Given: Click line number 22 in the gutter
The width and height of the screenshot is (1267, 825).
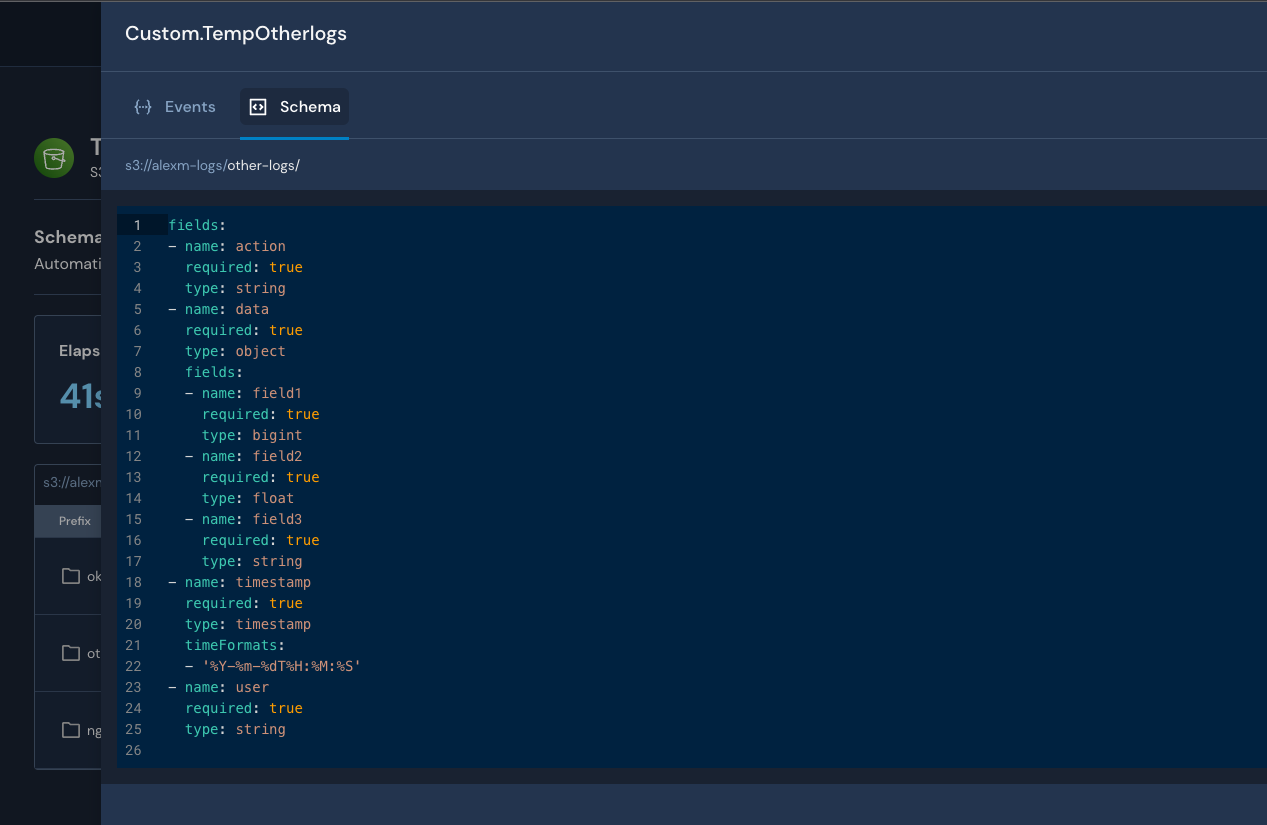Looking at the screenshot, I should (134, 666).
